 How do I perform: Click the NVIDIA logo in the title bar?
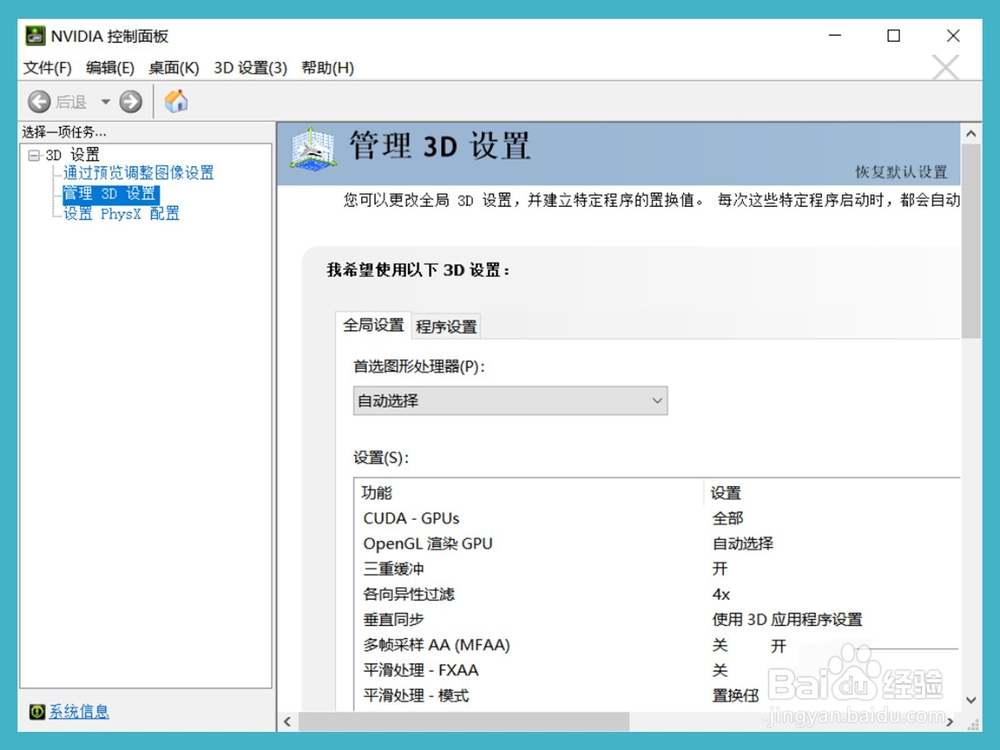[x=32, y=35]
